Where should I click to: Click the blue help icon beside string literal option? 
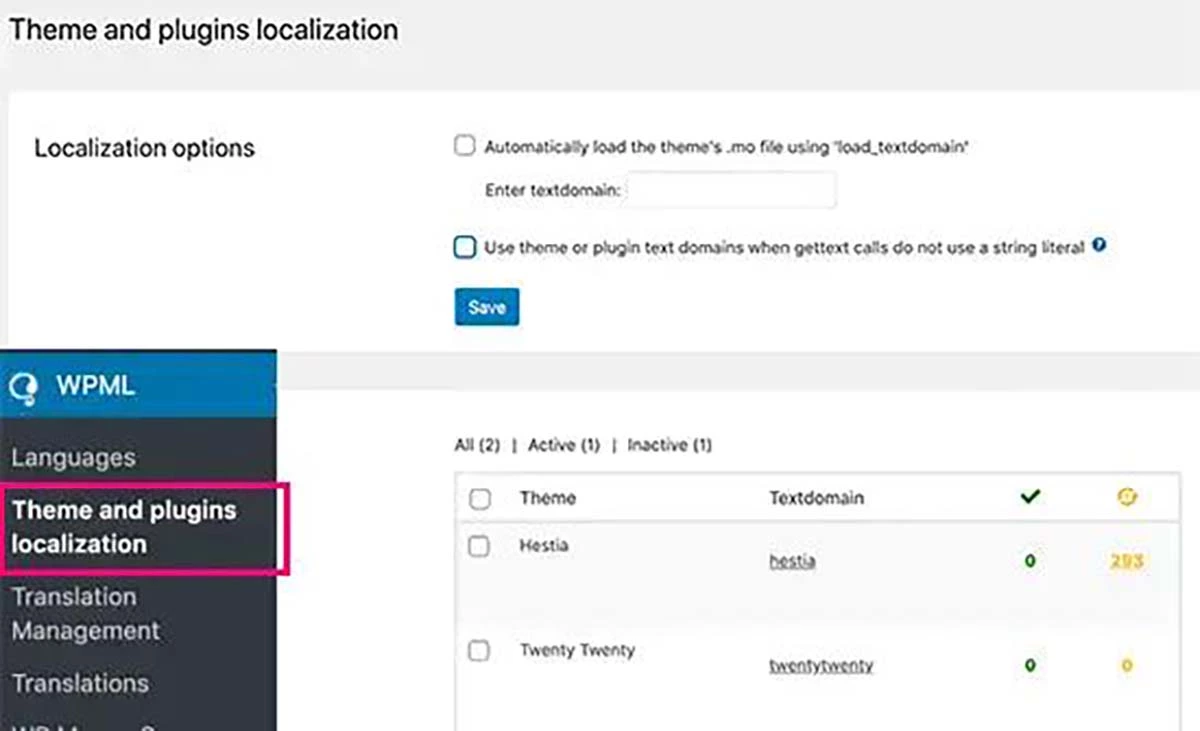1099,245
